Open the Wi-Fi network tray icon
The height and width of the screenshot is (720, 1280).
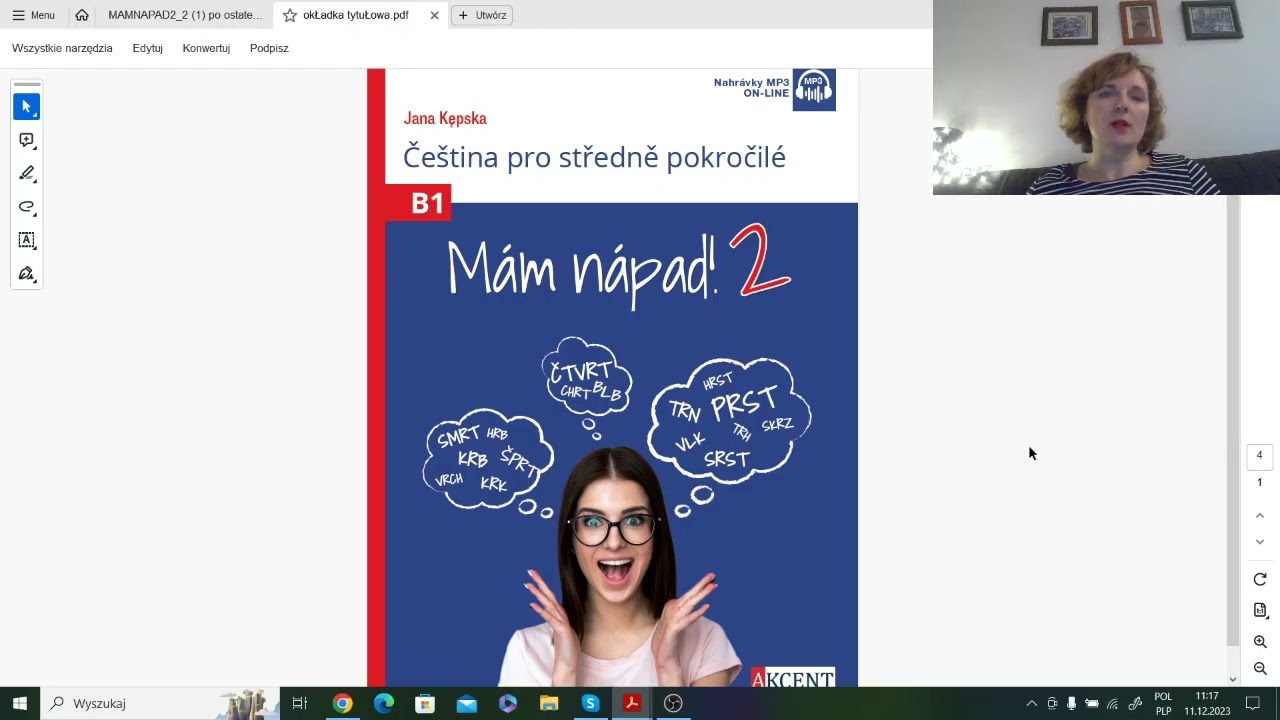[x=1112, y=703]
